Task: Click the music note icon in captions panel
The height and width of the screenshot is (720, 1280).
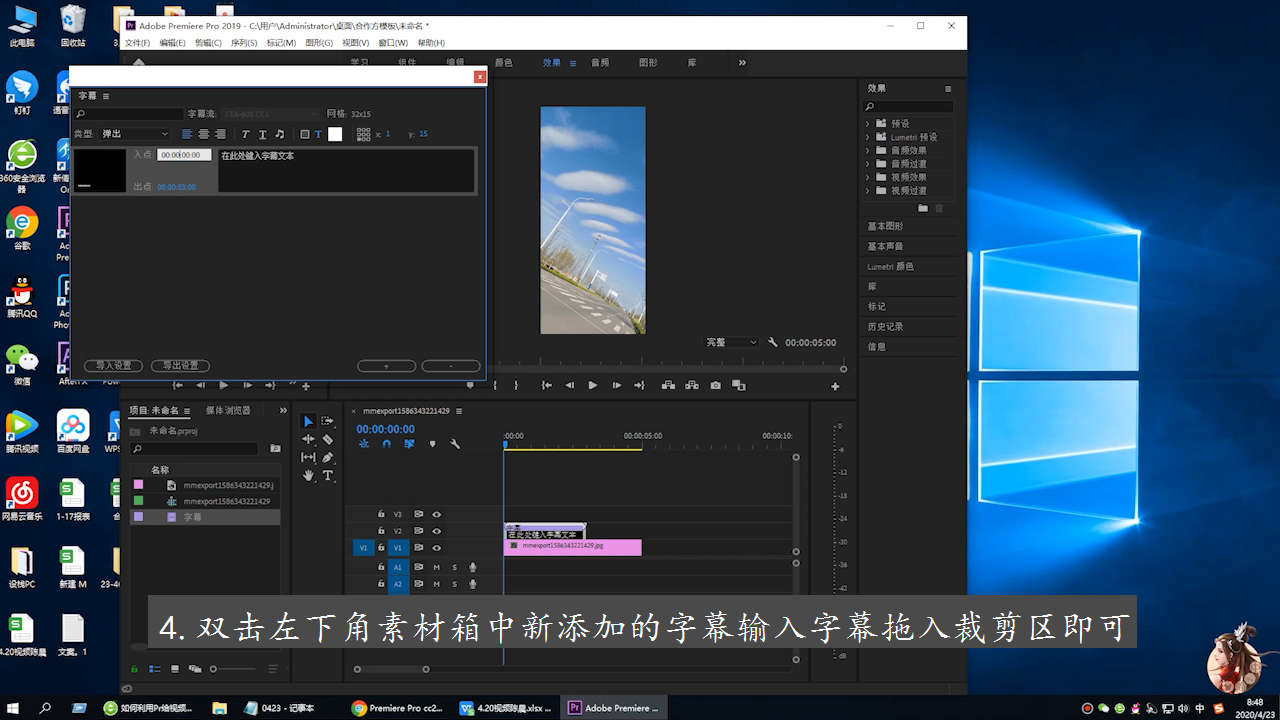Action: (279, 134)
